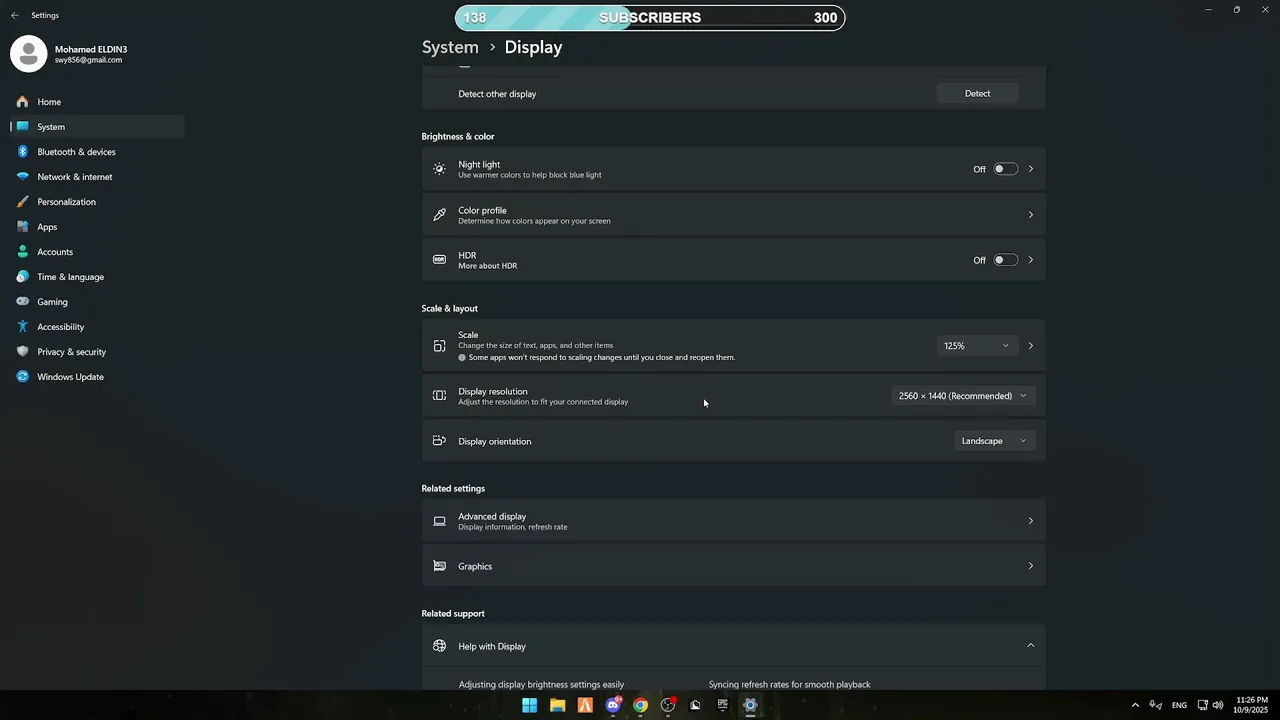Viewport: 1280px width, 720px height.
Task: Turn on the Night light toggle
Action: (x=1005, y=169)
